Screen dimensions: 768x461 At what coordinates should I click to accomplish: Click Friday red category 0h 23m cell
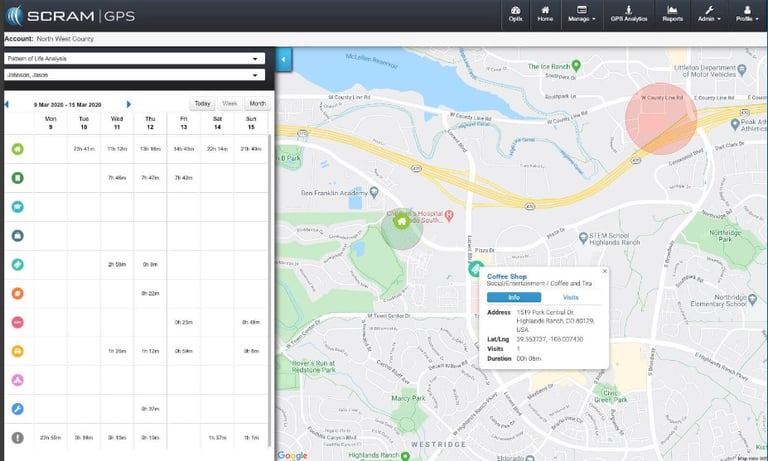[x=183, y=322]
